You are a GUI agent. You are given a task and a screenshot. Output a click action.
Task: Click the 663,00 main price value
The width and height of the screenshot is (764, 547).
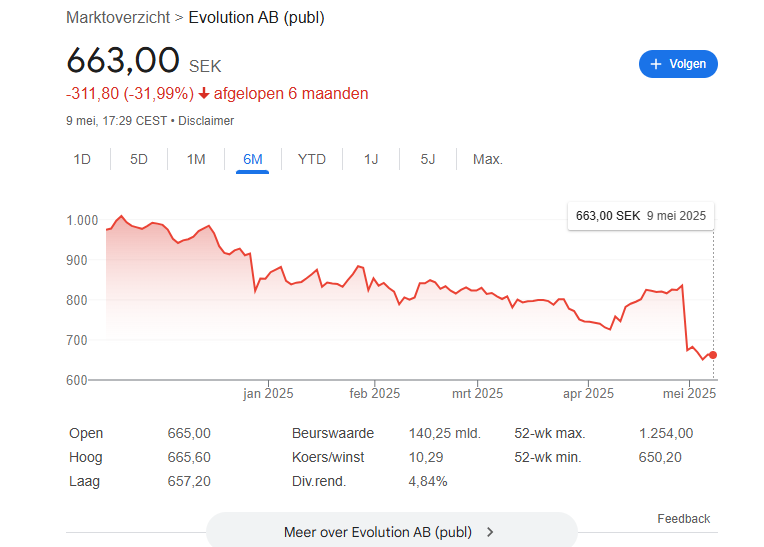(x=123, y=60)
